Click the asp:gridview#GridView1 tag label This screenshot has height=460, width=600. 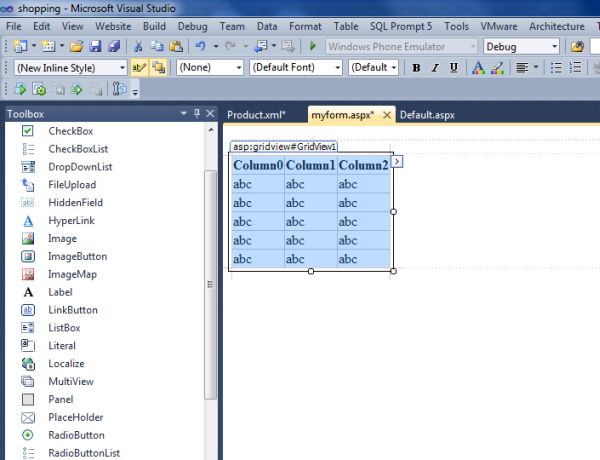pyautogui.click(x=284, y=147)
